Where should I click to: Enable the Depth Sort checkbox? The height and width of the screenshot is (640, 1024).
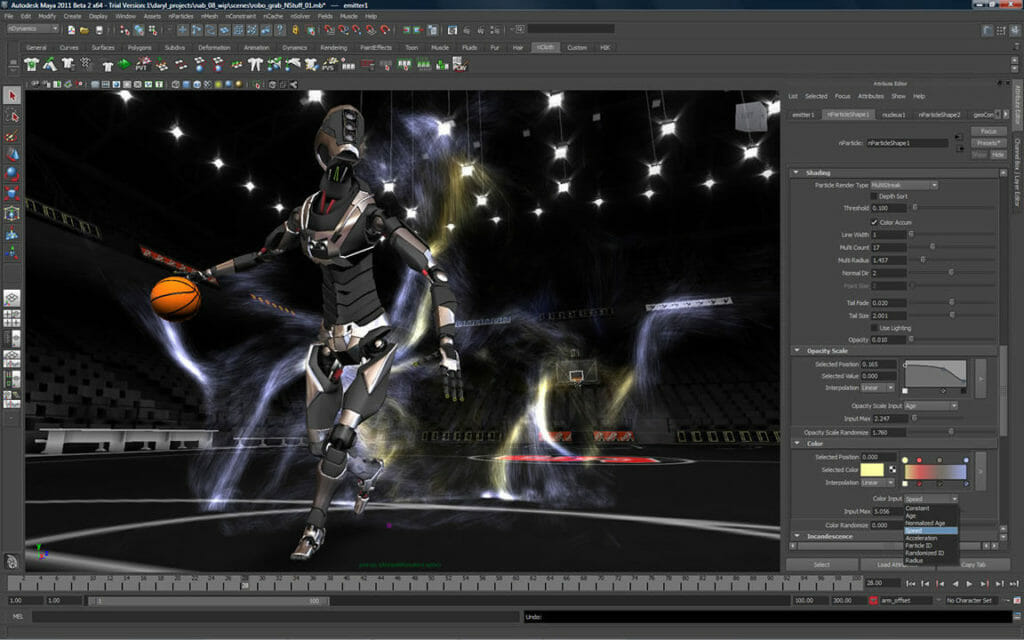pyautogui.click(x=875, y=197)
